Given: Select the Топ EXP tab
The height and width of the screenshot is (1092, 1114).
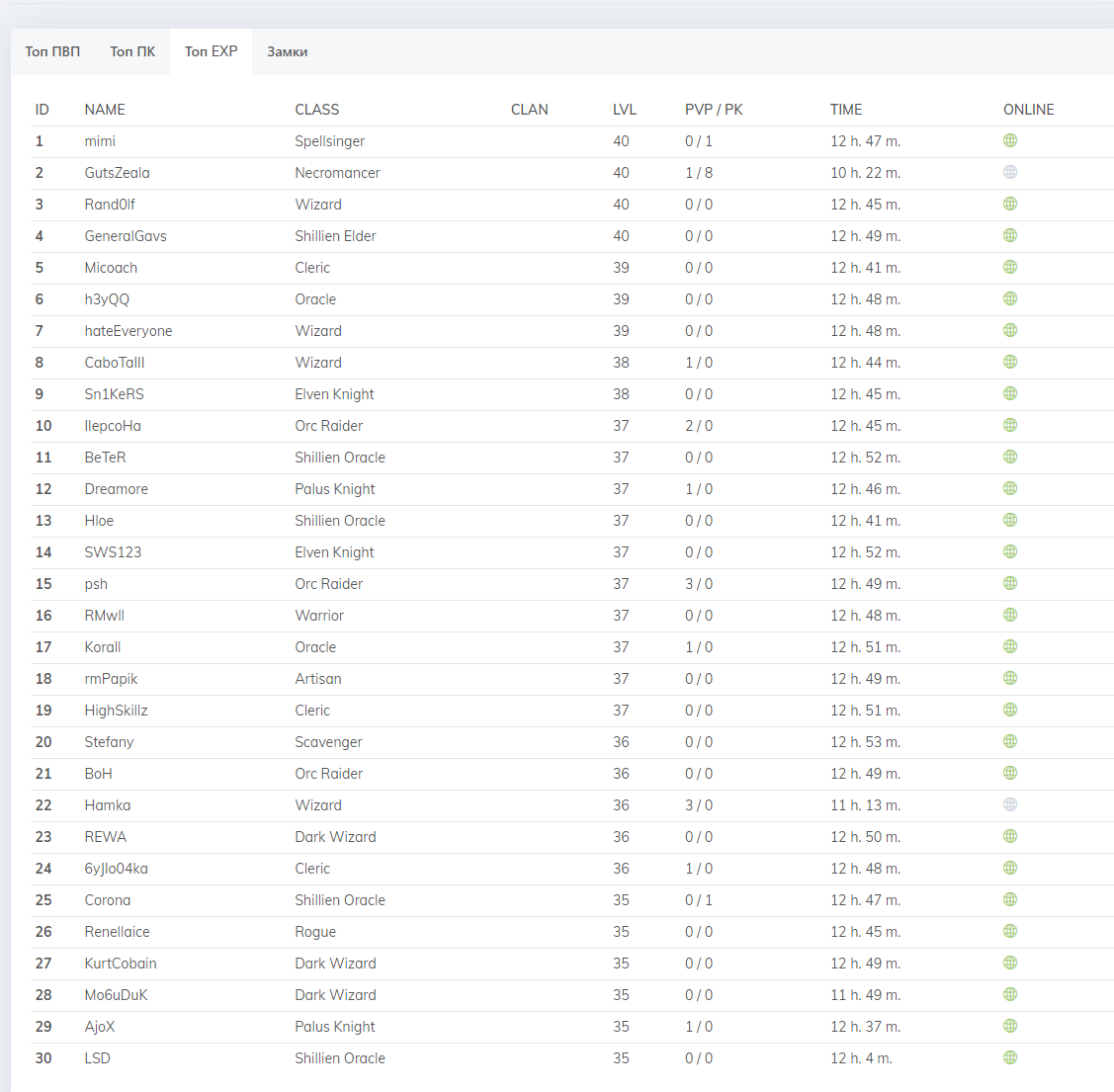Looking at the screenshot, I should tap(211, 51).
